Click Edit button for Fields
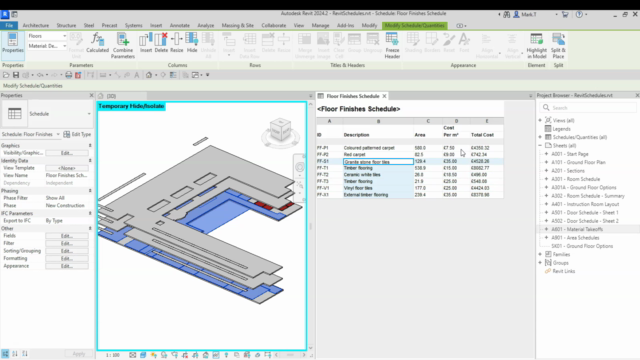This screenshot has width=640, height=360. pos(67,236)
